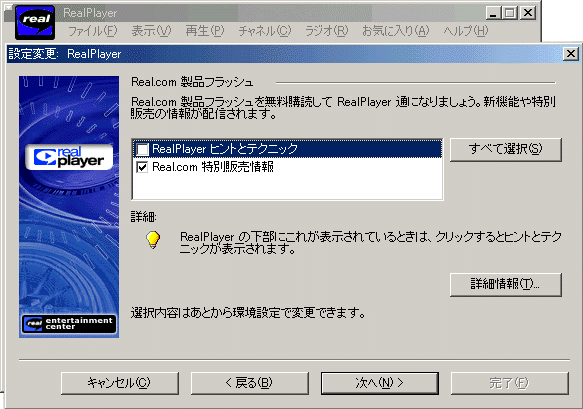Click the Real entertainment center badge
The height and width of the screenshot is (409, 583).
coord(69,324)
